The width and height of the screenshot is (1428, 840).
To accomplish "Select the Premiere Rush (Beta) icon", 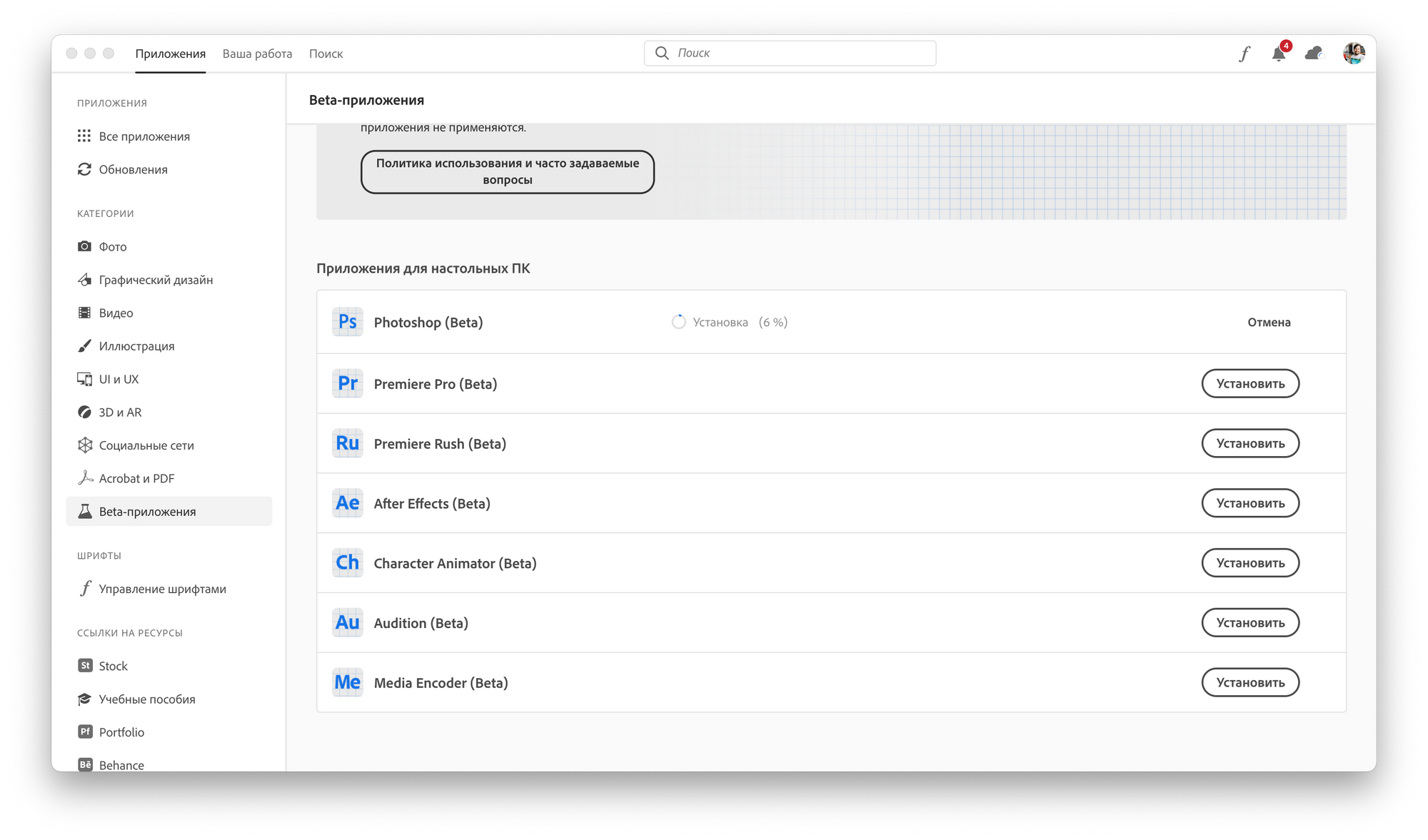I will click(x=347, y=443).
